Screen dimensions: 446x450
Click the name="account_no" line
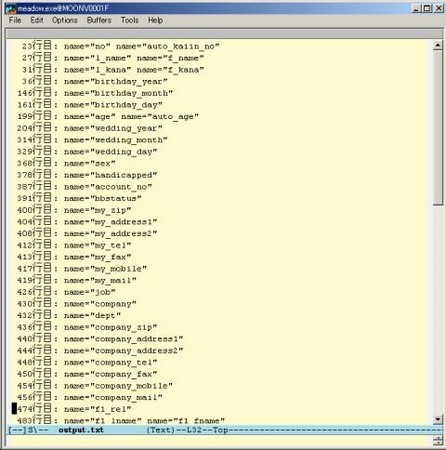[x=85, y=187]
